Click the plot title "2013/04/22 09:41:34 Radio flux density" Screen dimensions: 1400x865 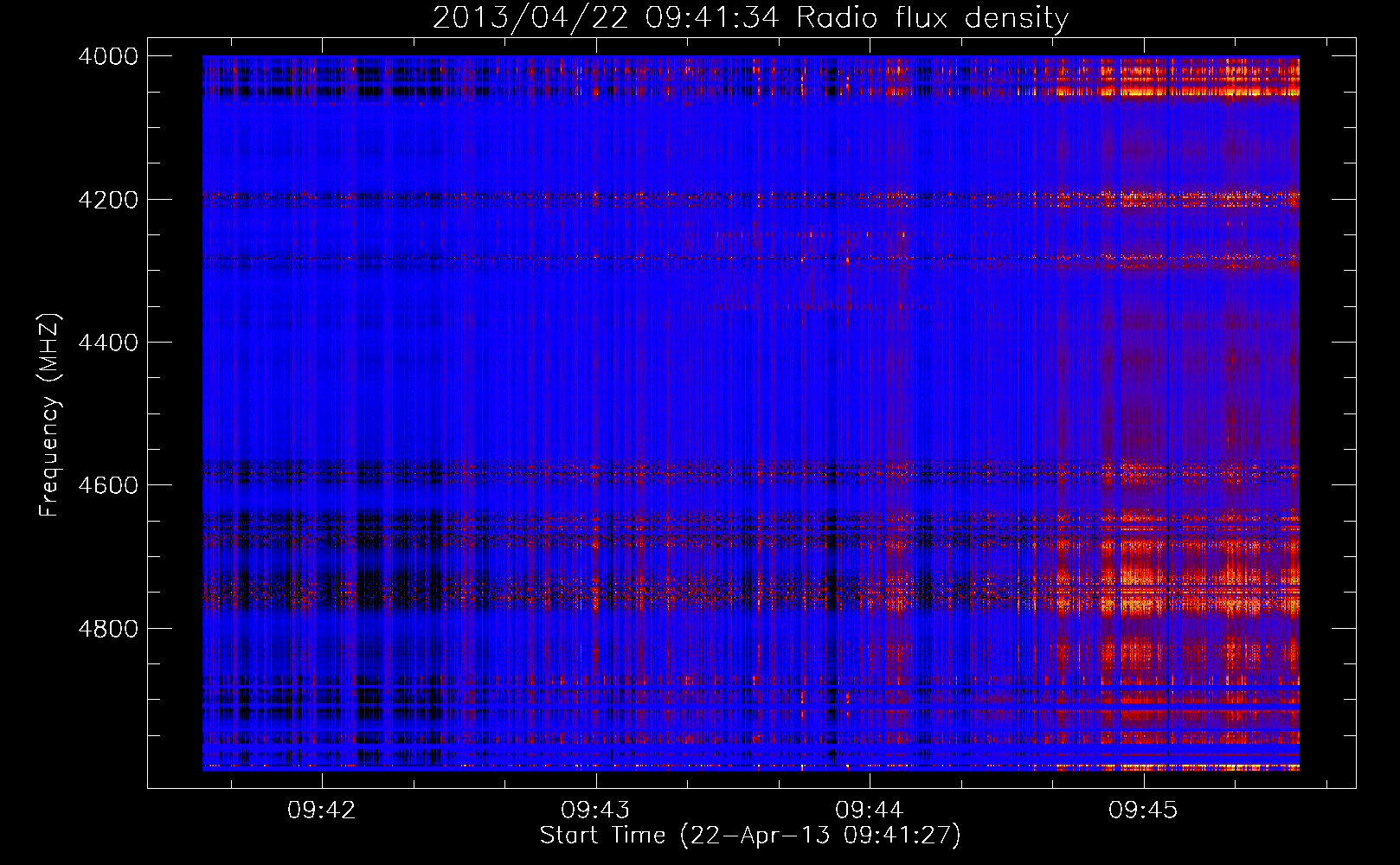[x=750, y=18]
